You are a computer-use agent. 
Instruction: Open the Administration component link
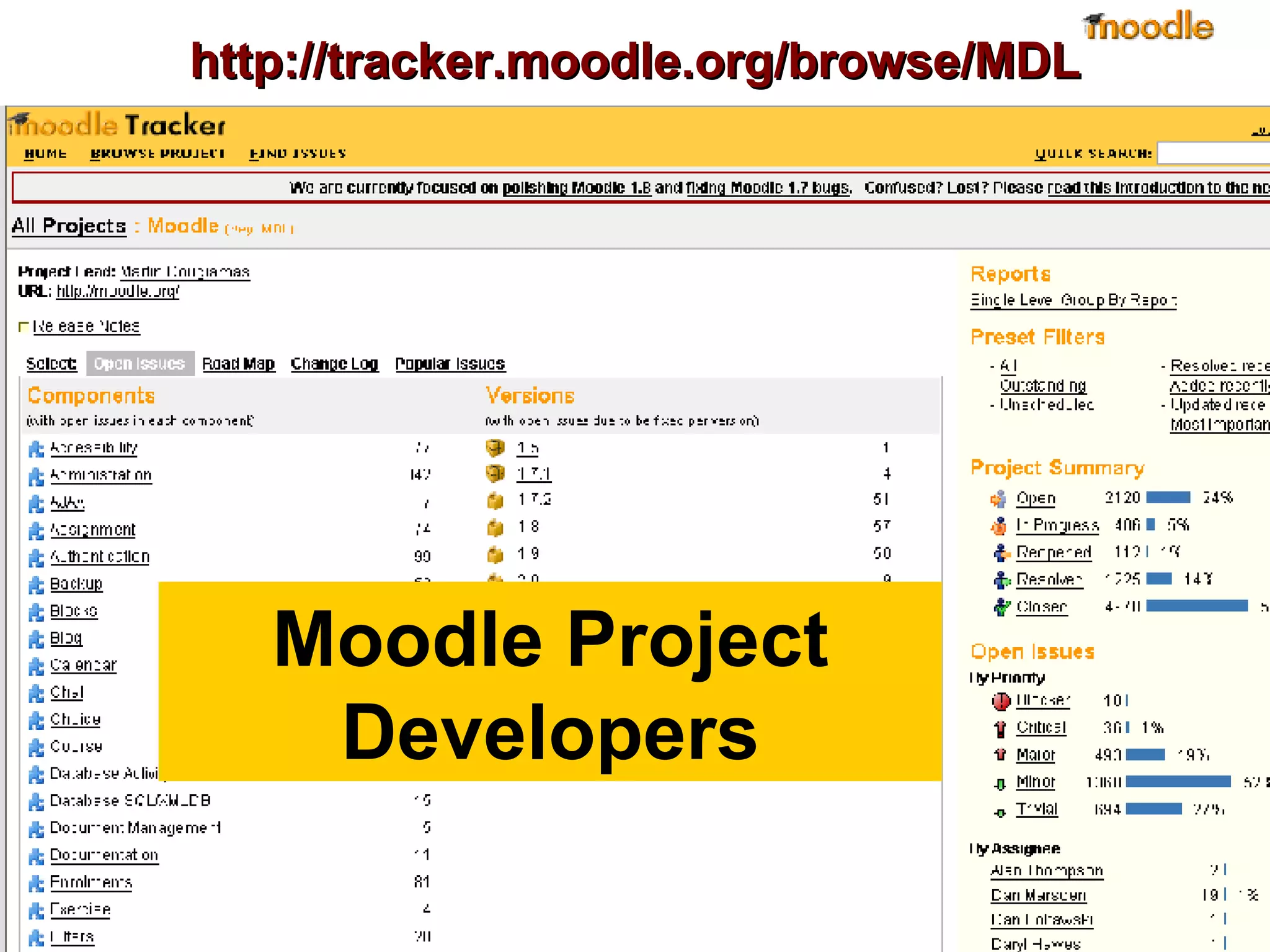click(101, 475)
